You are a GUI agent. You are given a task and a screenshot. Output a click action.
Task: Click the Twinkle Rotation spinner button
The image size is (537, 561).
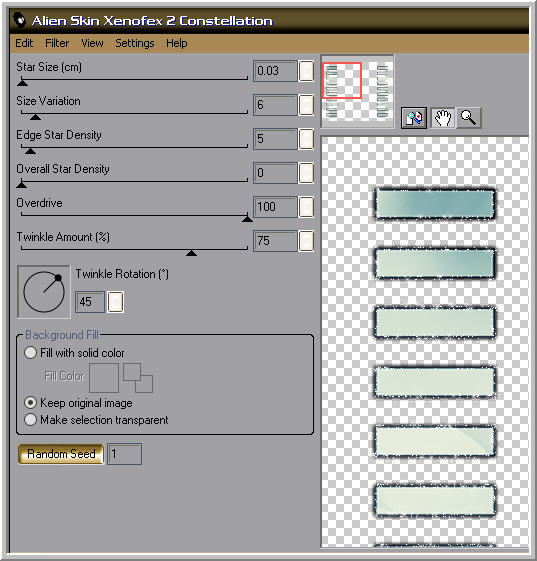[x=116, y=302]
